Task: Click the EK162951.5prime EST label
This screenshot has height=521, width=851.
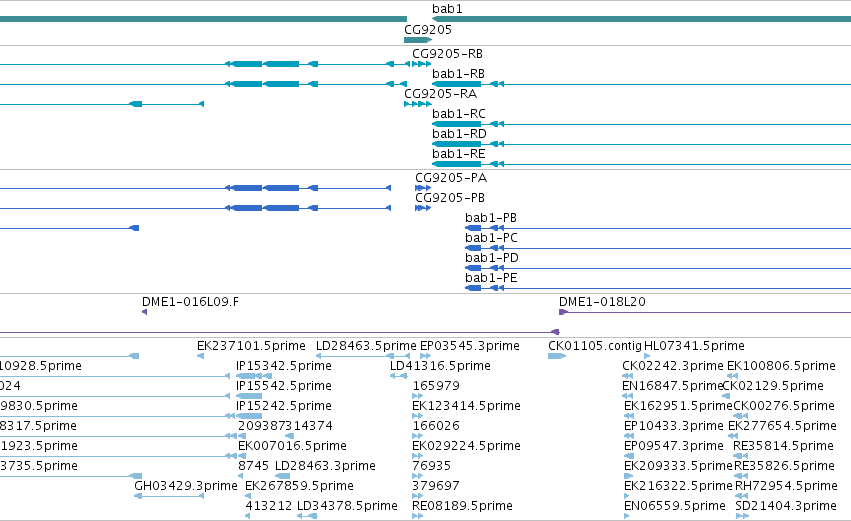Action: (678, 406)
